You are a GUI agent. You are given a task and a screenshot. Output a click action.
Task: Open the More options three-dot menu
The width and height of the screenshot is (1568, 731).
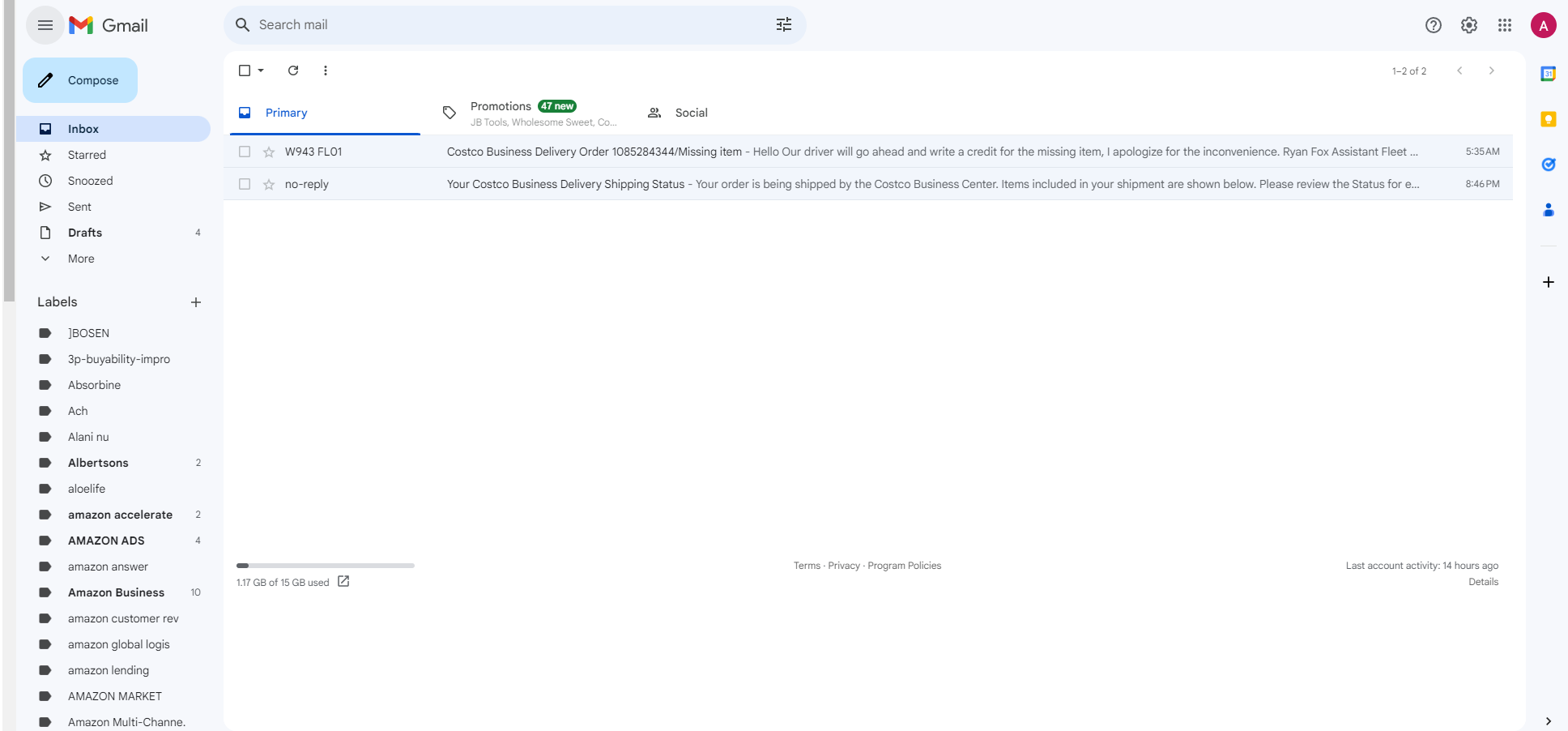pyautogui.click(x=326, y=71)
